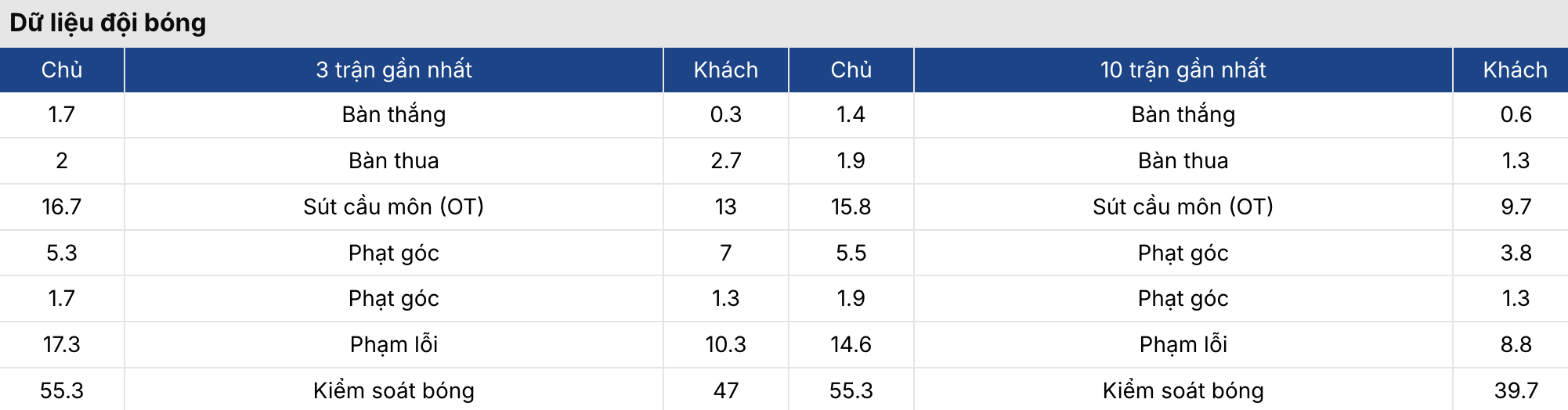This screenshot has height=410, width=1568.
Task: Click 'Phạt góc' label in the row showing 5.5
Action: click(x=1183, y=253)
